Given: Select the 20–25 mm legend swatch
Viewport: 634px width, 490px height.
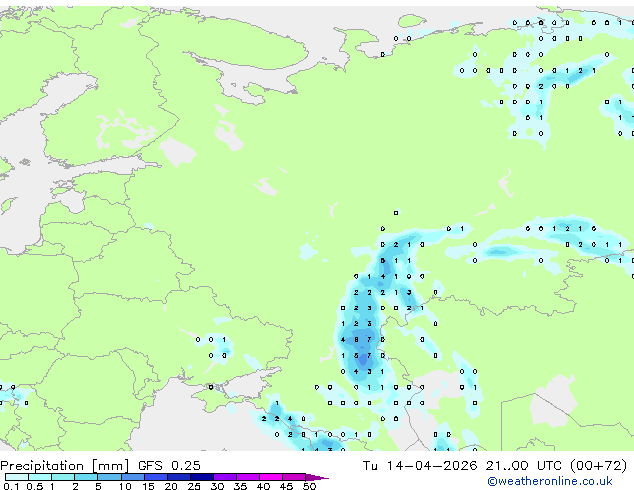Looking at the screenshot, I should pyautogui.click(x=178, y=477).
